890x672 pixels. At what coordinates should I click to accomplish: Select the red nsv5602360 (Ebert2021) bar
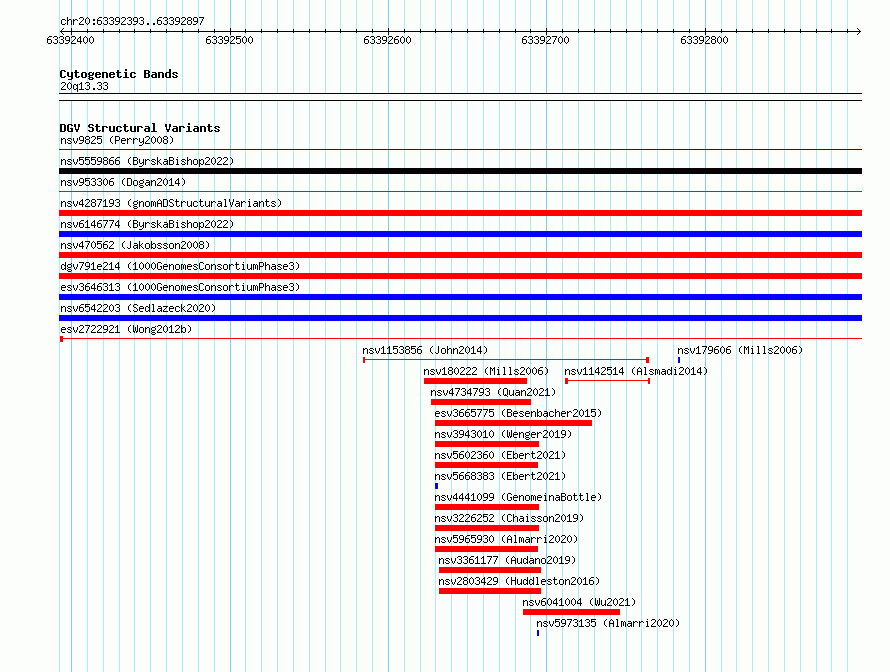[486, 465]
